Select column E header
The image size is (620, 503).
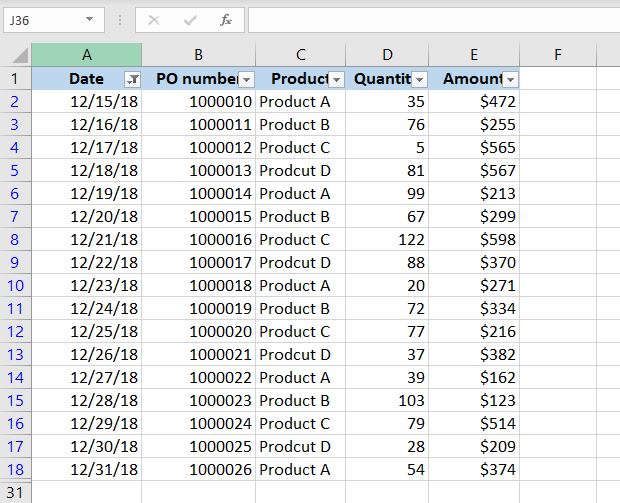pos(474,55)
